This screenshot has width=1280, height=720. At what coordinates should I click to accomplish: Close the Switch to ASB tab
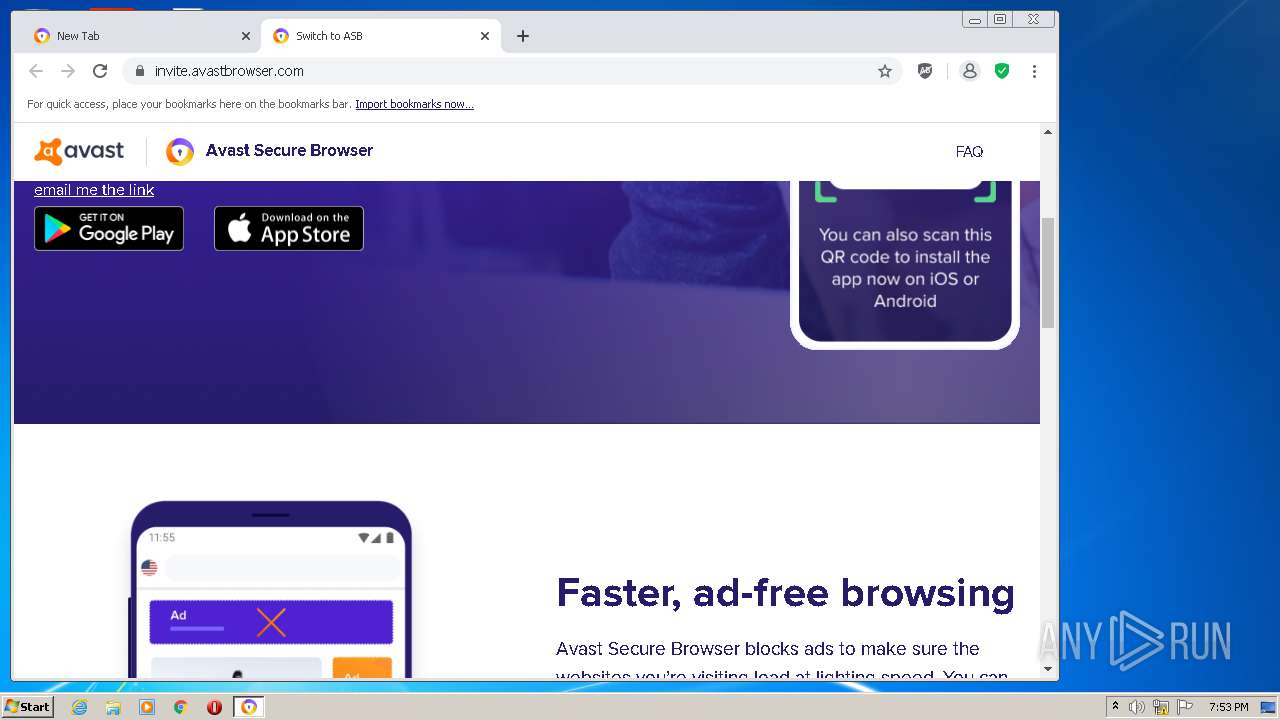pyautogui.click(x=485, y=36)
